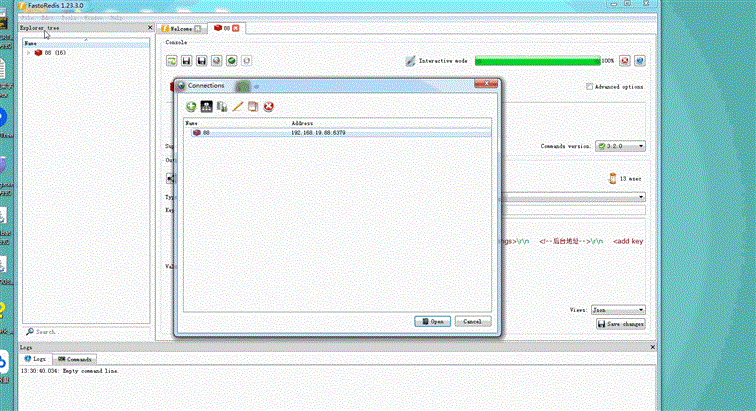
Task: Close the Explorer tree panel
Action: click(149, 28)
